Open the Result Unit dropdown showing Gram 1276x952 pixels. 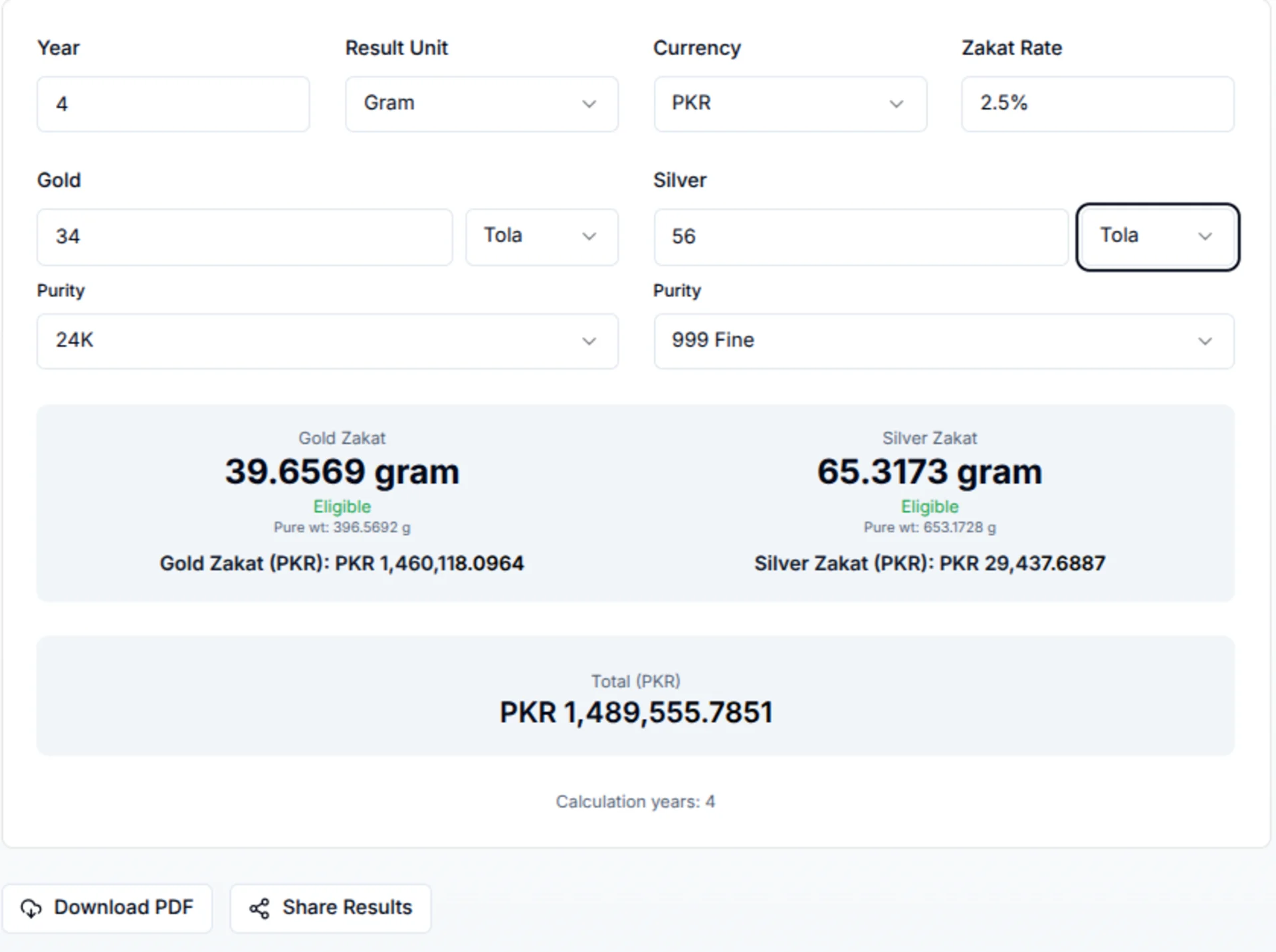pos(482,104)
